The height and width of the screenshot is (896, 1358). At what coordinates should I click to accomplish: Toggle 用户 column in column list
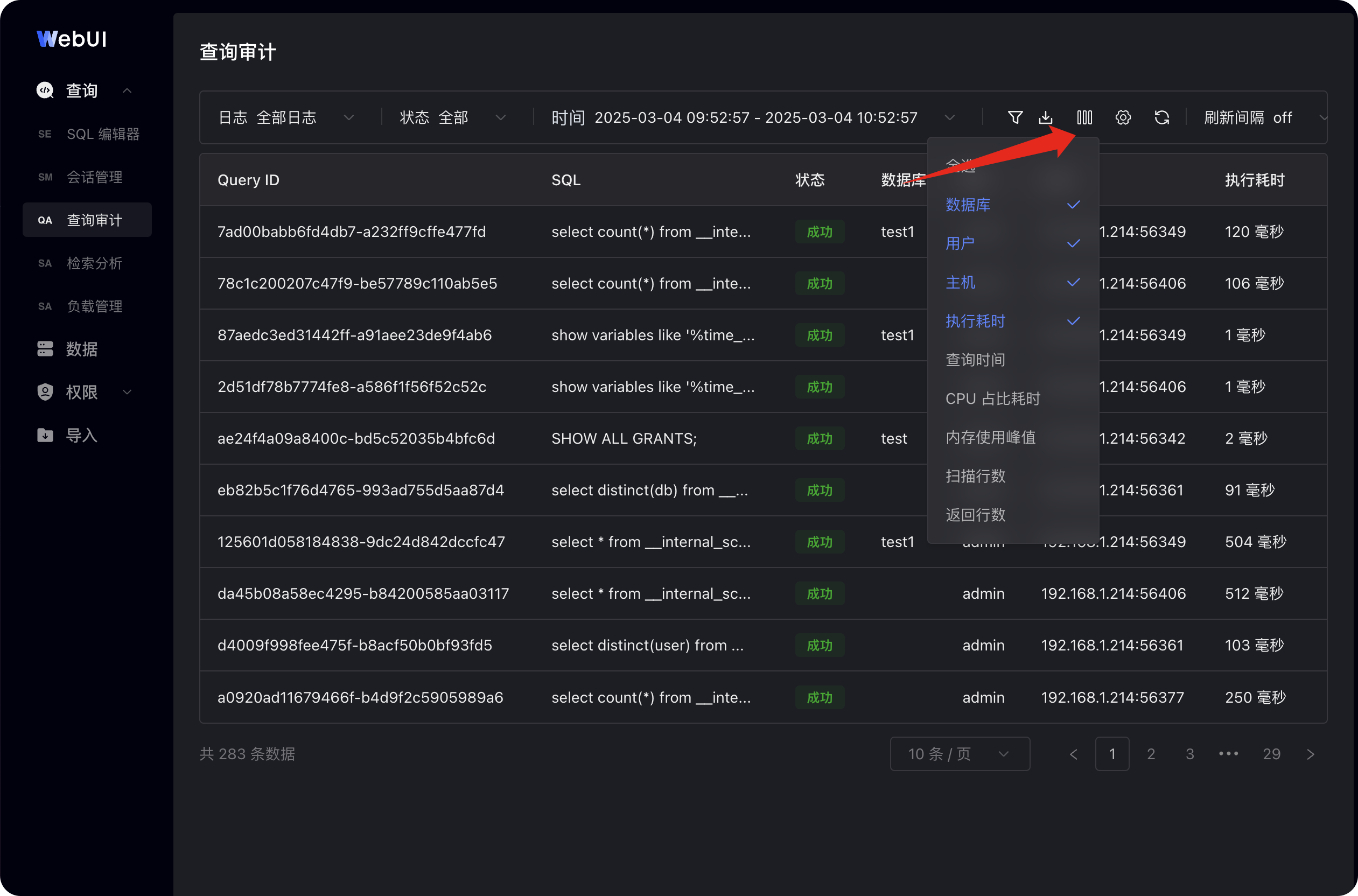click(x=1012, y=243)
